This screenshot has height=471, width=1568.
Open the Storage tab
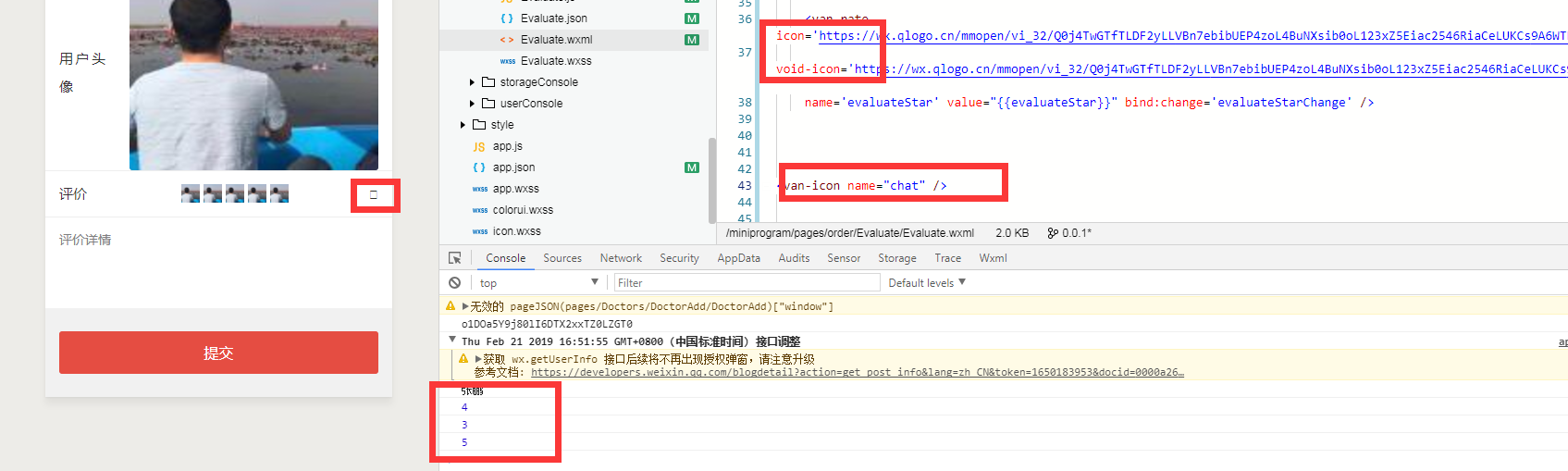[897, 258]
